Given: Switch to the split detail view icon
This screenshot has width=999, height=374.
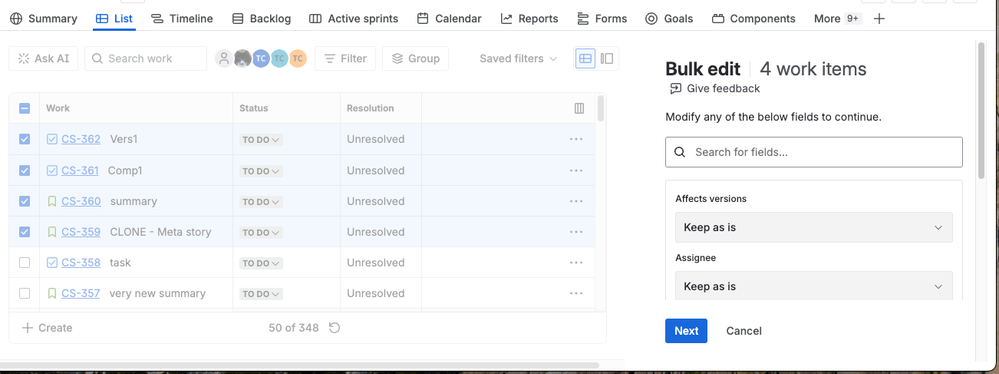Looking at the screenshot, I should 607,59.
